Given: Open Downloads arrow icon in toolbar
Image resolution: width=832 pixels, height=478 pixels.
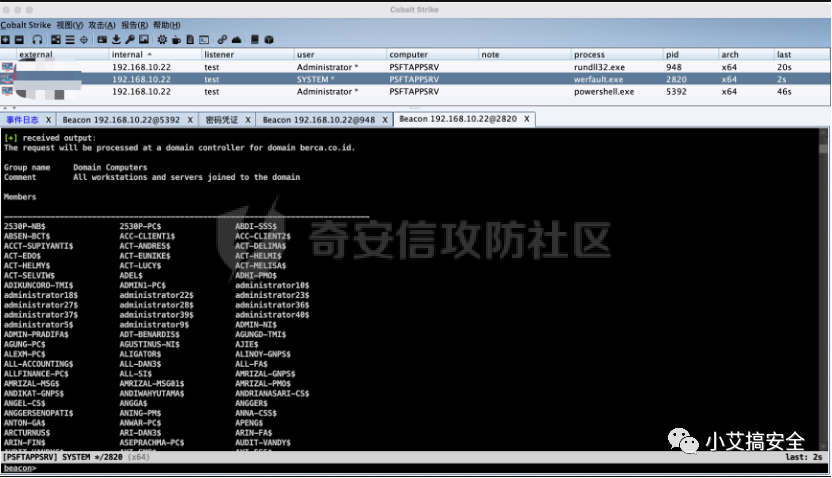Looking at the screenshot, I should 116,40.
